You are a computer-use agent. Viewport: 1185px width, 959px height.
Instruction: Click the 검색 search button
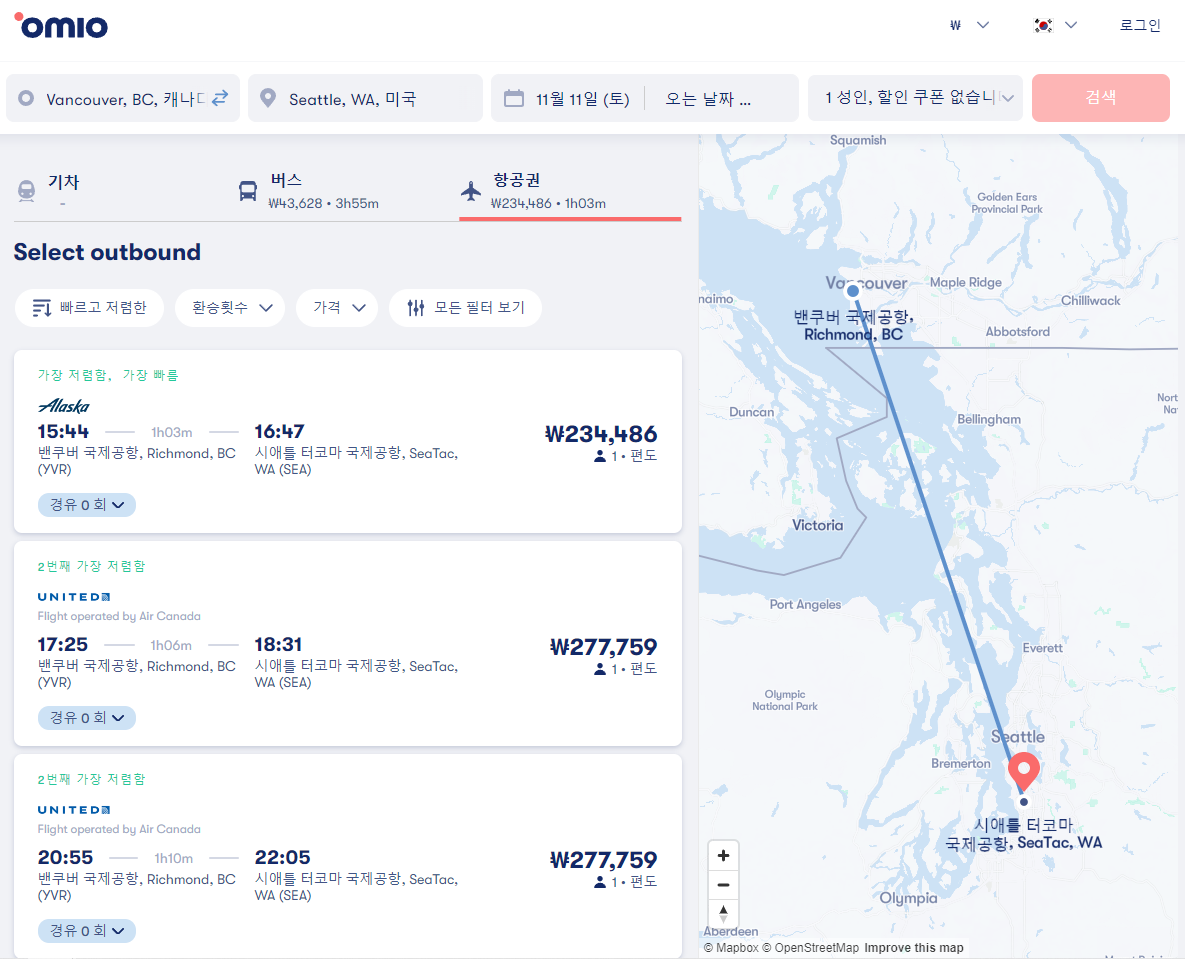tap(1100, 97)
